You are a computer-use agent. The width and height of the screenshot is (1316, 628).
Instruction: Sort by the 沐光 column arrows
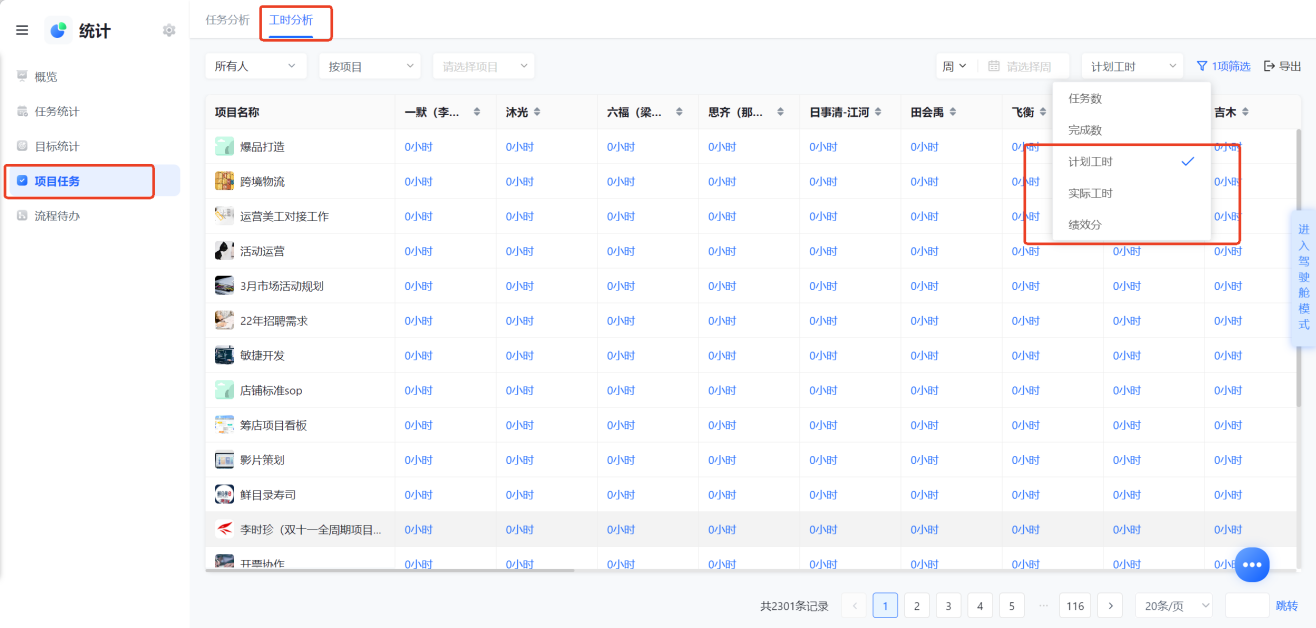[x=538, y=112]
